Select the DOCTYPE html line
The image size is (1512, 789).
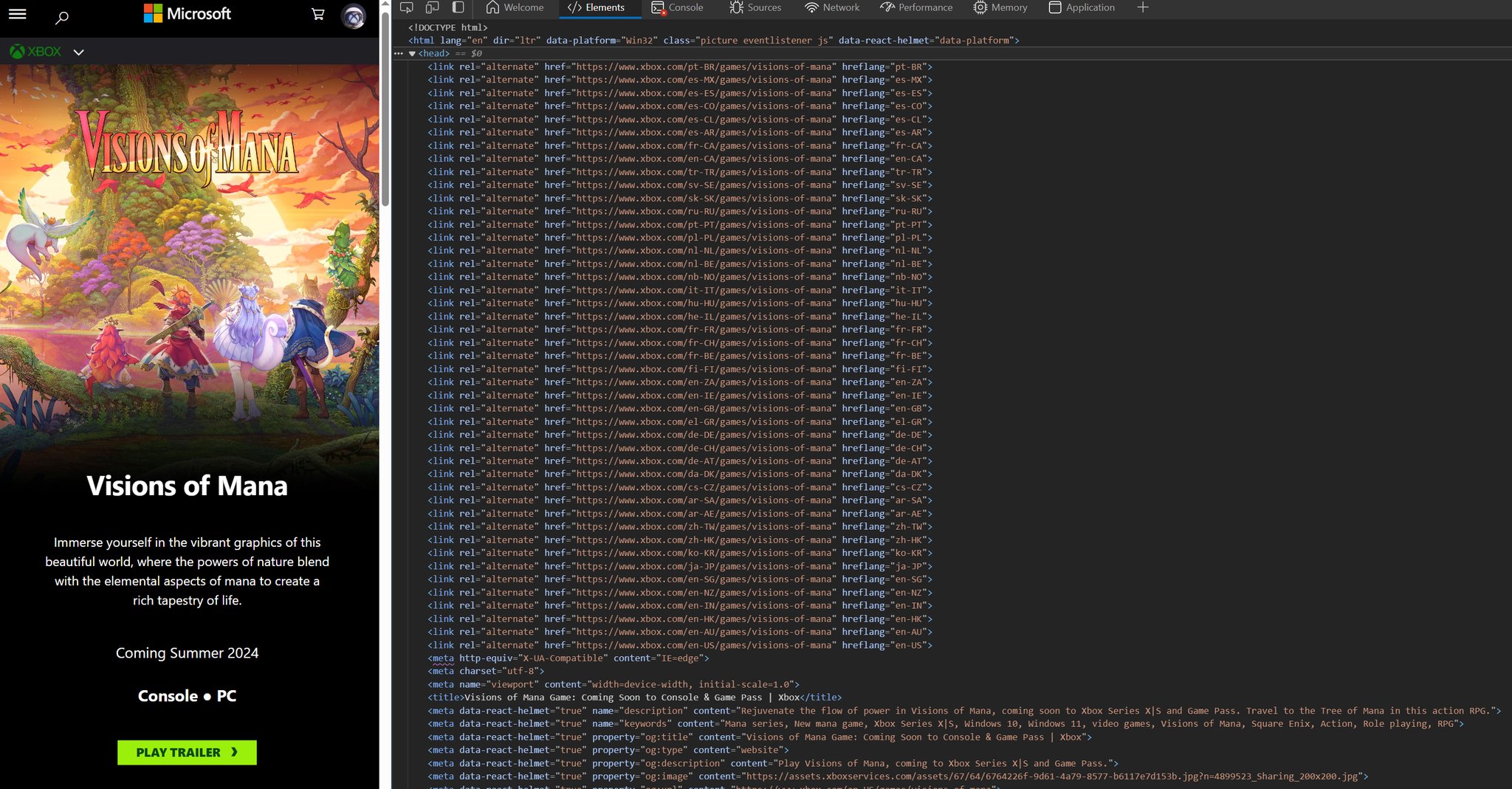click(448, 27)
